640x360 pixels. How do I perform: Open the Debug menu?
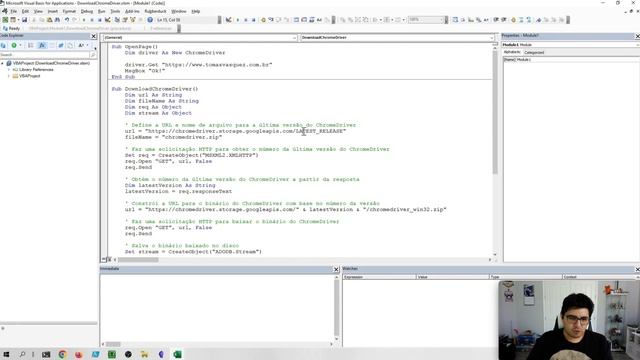point(87,11)
